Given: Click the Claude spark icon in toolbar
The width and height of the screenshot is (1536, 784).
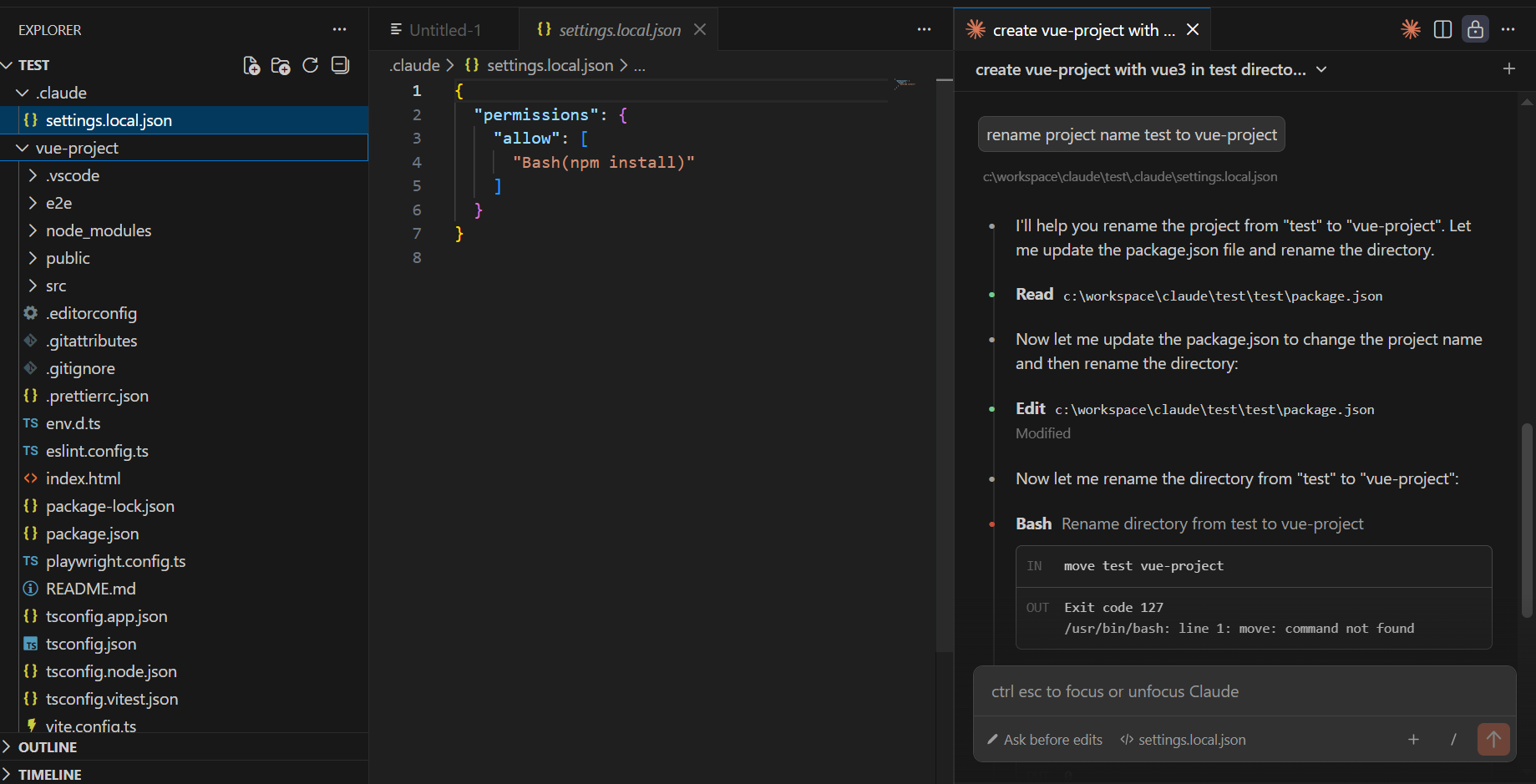Looking at the screenshot, I should pyautogui.click(x=1411, y=29).
